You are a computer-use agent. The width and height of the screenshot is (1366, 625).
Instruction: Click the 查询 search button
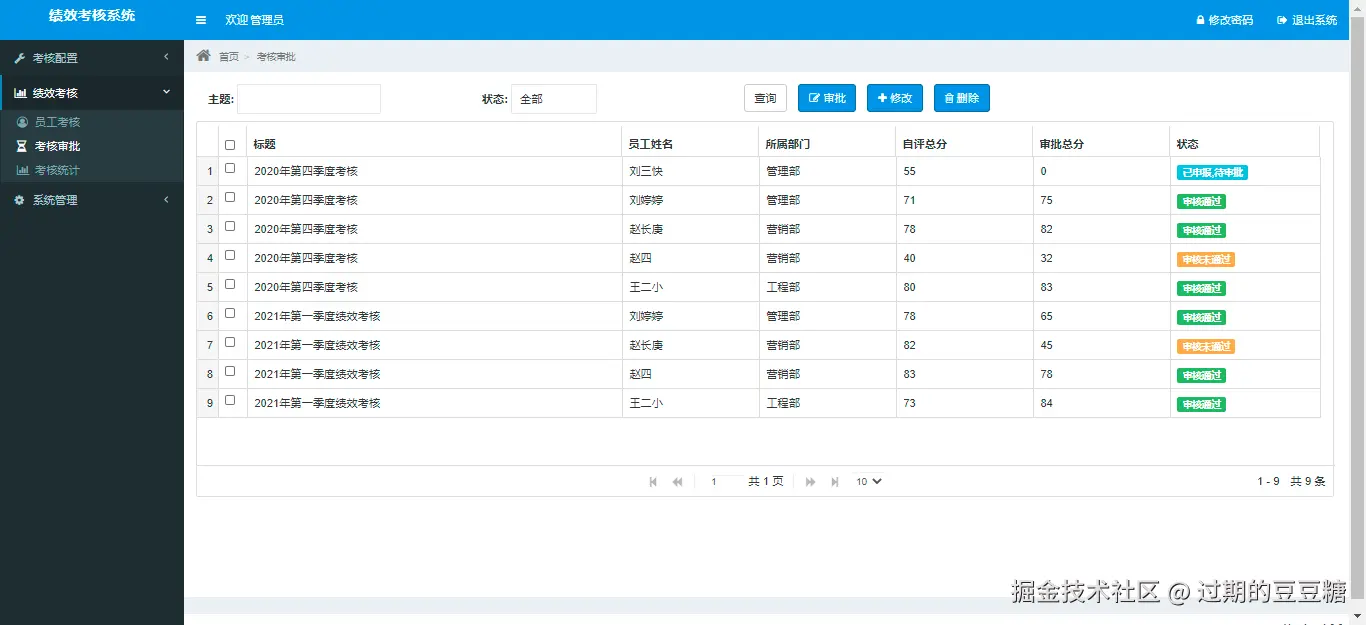pyautogui.click(x=765, y=98)
